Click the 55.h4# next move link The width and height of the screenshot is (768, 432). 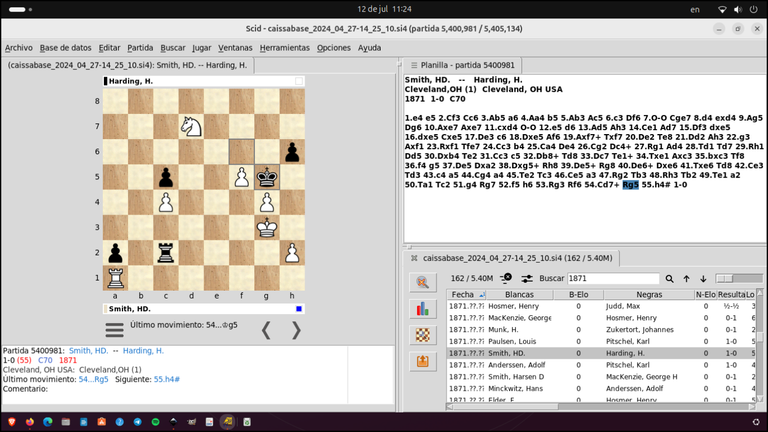pos(167,379)
